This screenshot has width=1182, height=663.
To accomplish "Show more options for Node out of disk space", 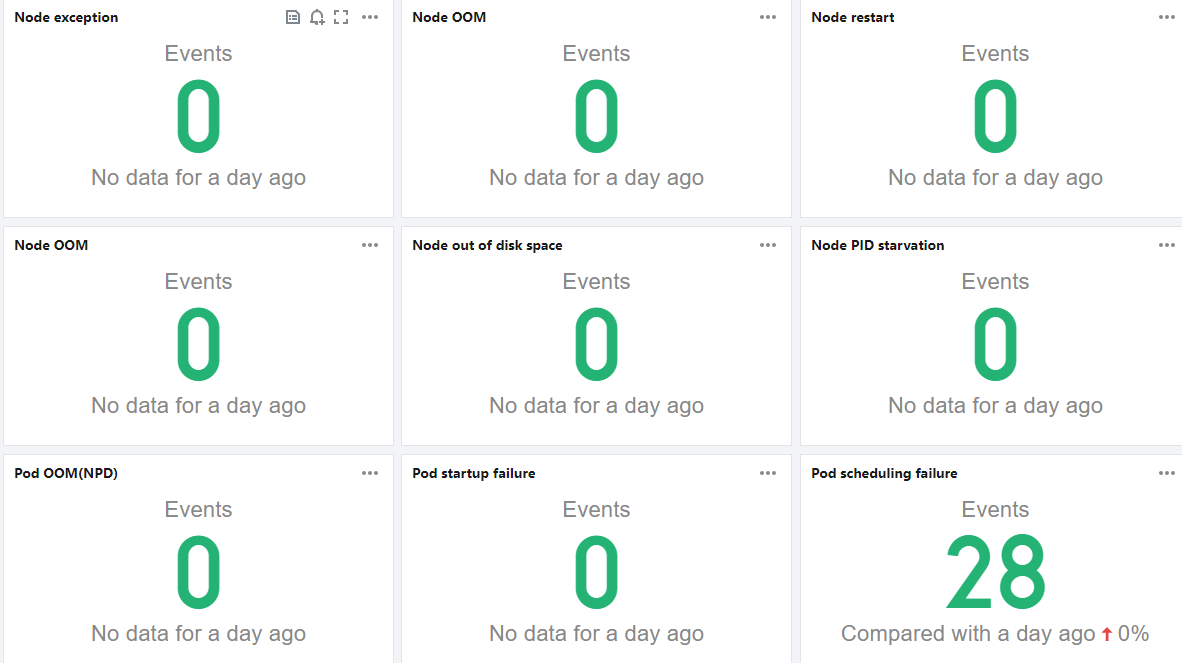I will (768, 245).
